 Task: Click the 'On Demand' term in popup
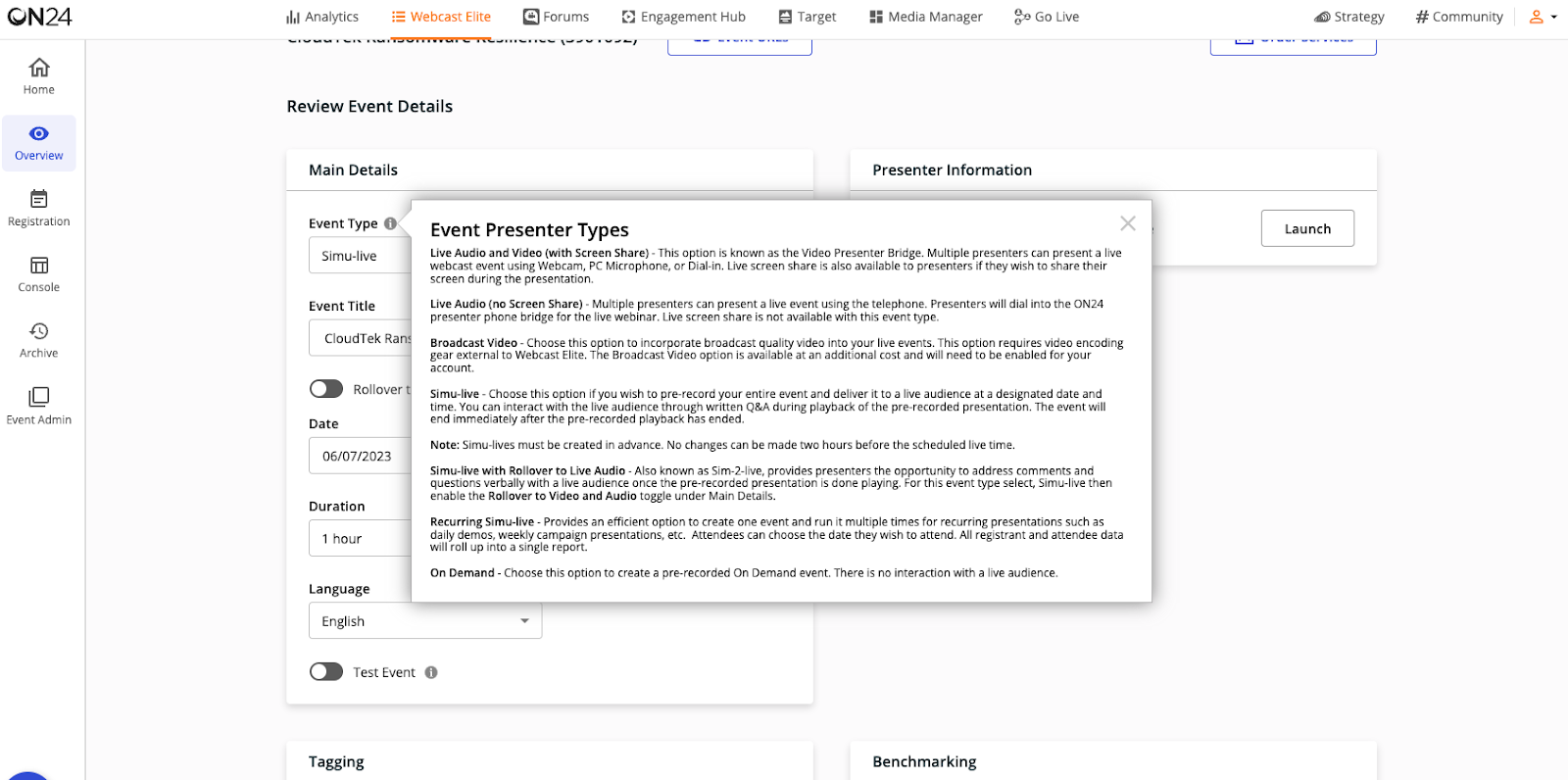pyautogui.click(x=463, y=573)
